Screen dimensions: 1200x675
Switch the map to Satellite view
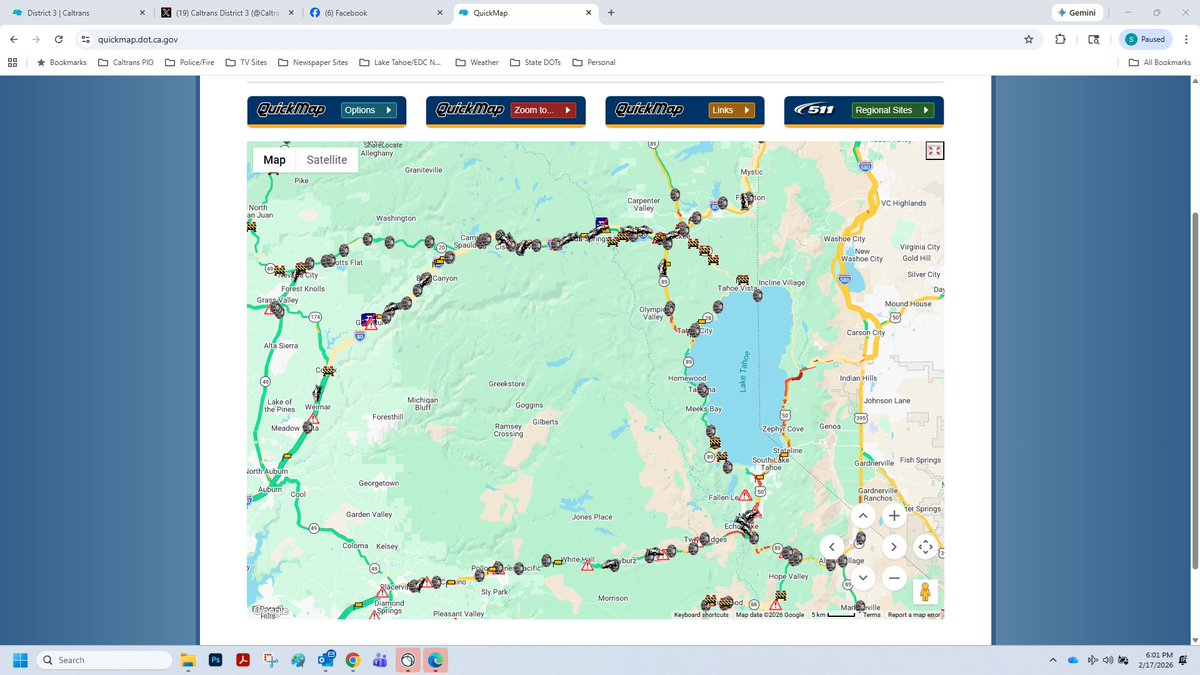pyautogui.click(x=325, y=160)
